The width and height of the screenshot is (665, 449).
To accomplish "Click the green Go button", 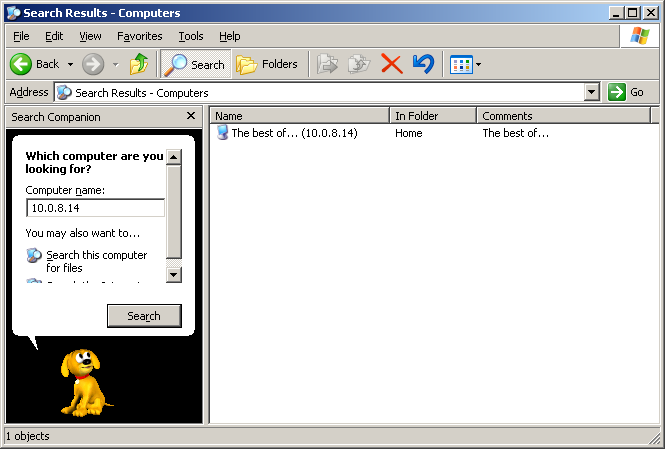I will pyautogui.click(x=627, y=92).
